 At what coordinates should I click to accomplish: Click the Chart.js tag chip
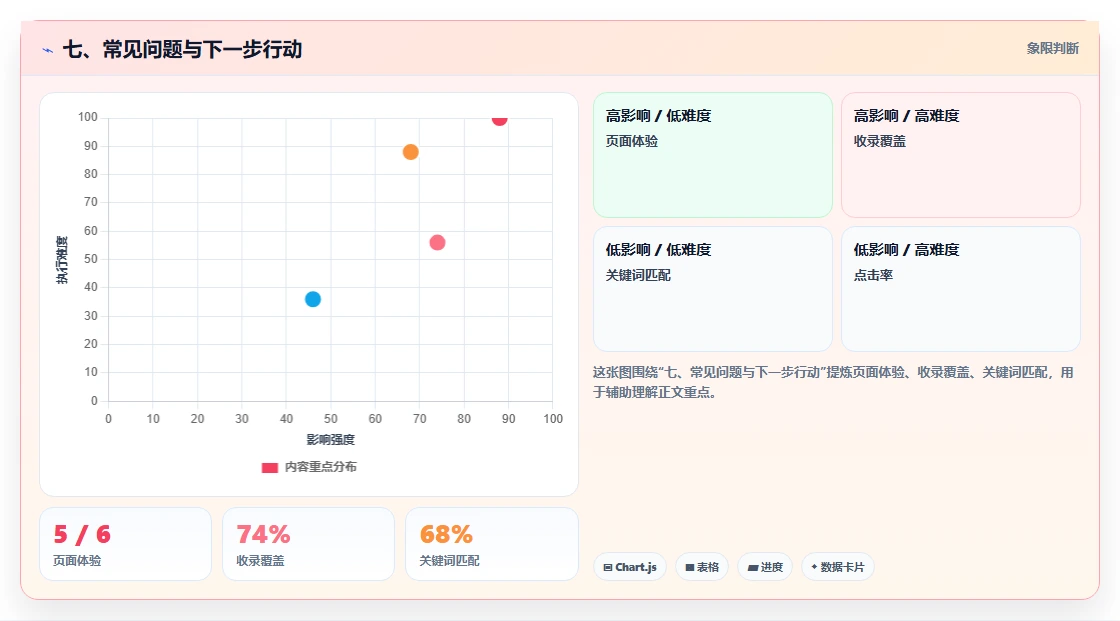pyautogui.click(x=630, y=567)
